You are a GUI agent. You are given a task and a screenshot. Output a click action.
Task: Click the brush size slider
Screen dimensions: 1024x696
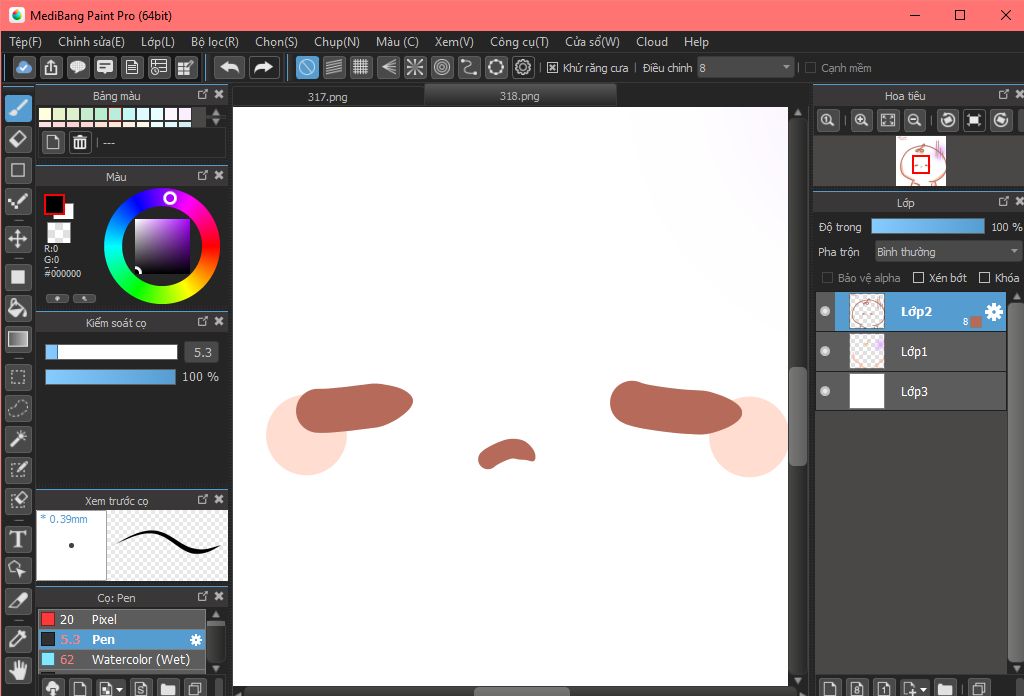[111, 352]
